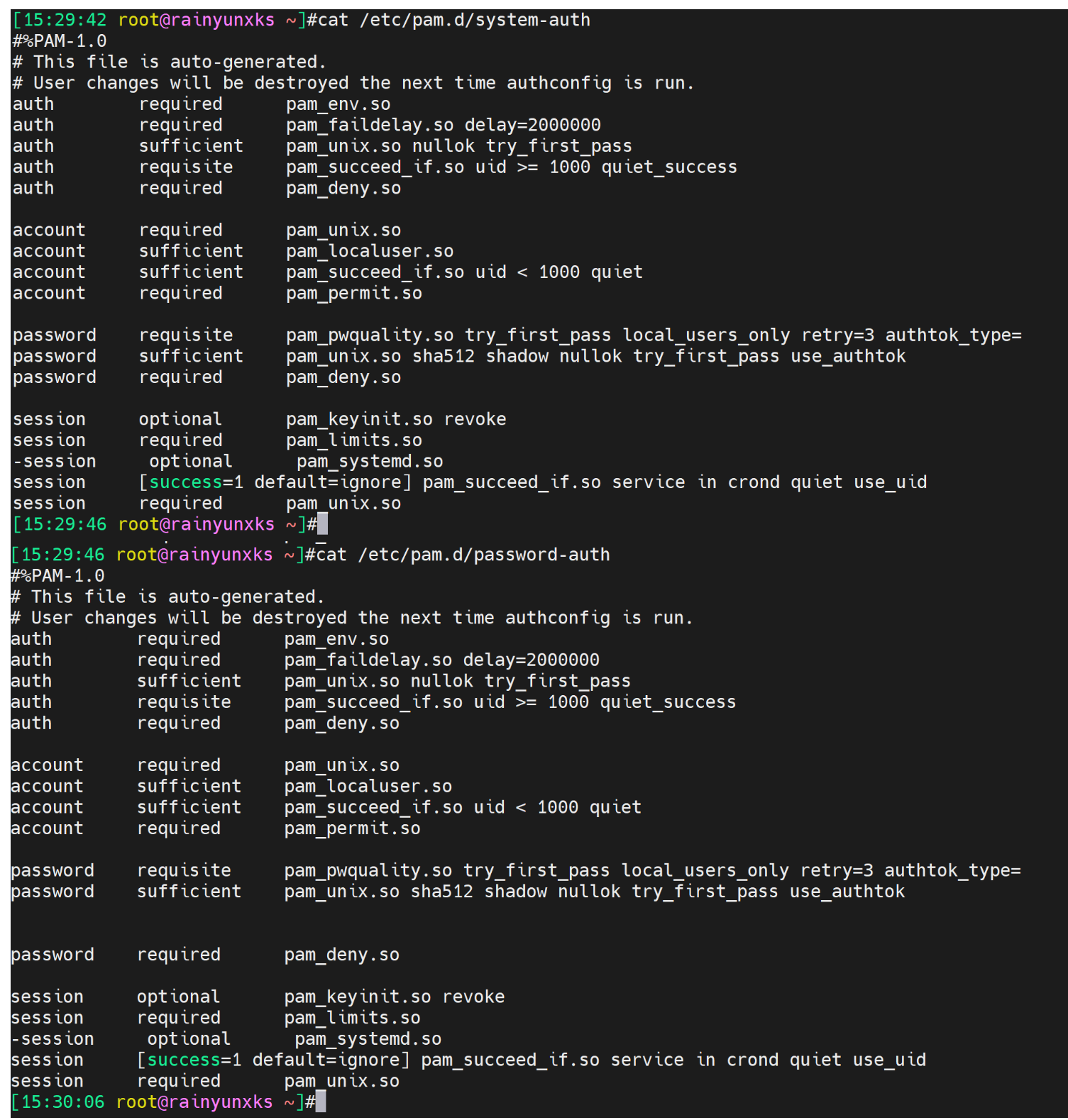The height and width of the screenshot is (1120, 1068).
Task: Click 'pam_pwquality.so' in the system-auth output
Action: 370,335
